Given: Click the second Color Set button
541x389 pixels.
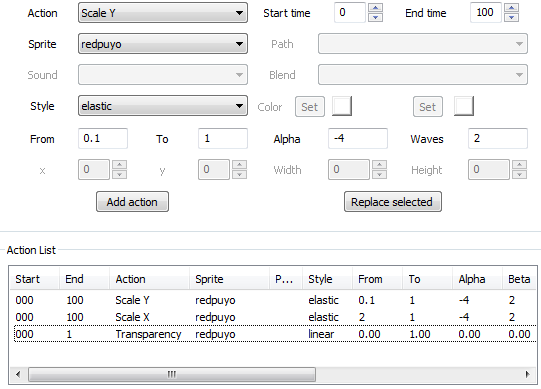Looking at the screenshot, I should click(428, 107).
